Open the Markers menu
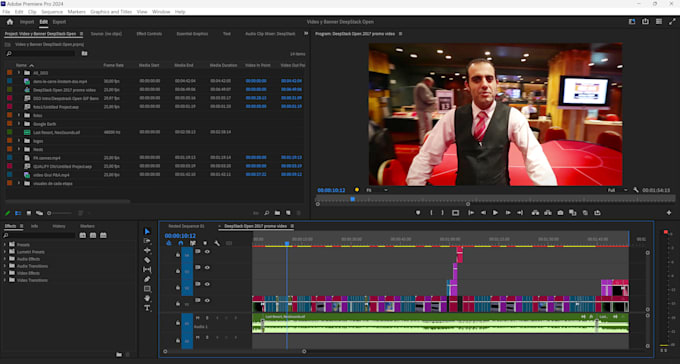 click(x=76, y=12)
